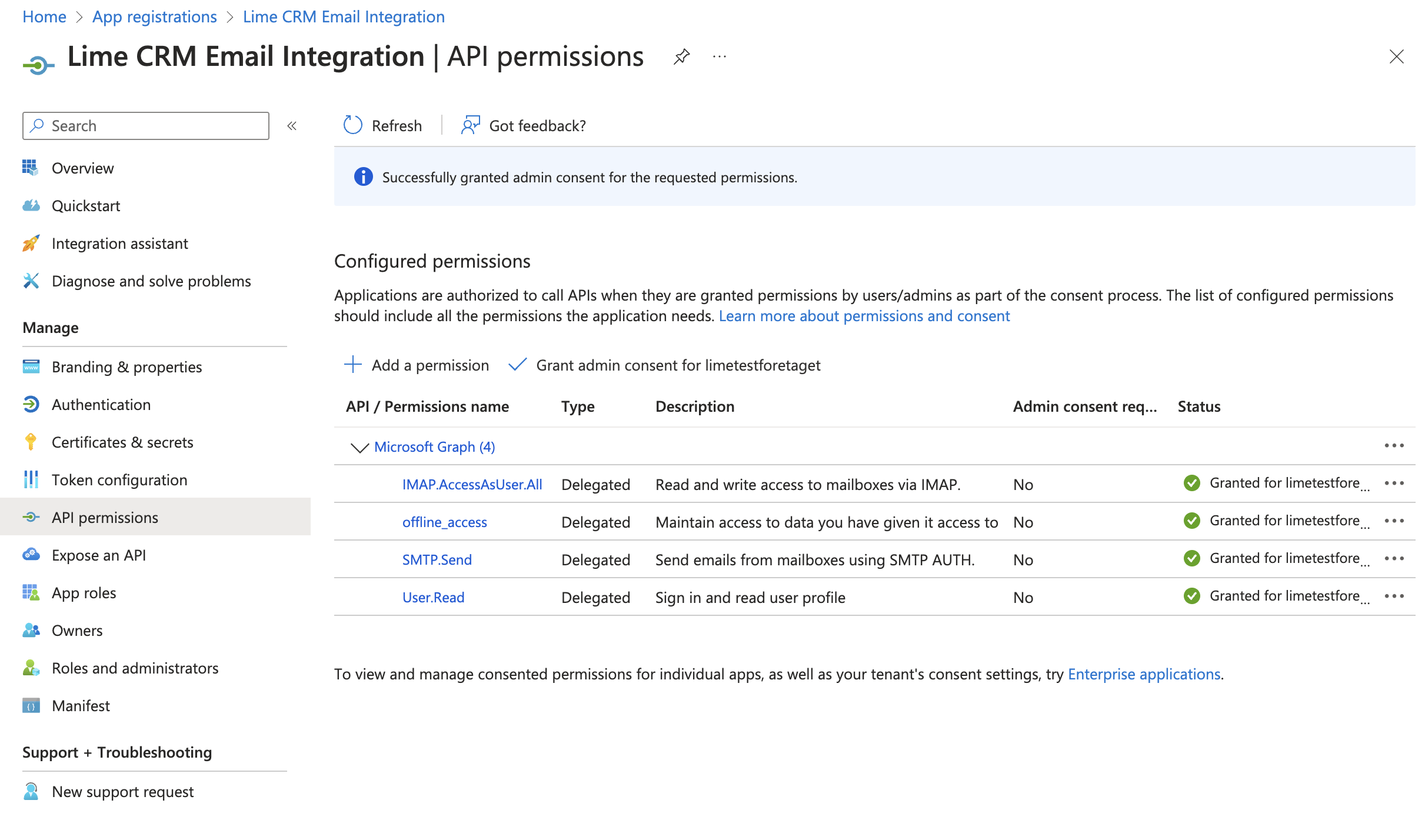This screenshot has width=1425, height=840.
Task: Open the User.Read permission
Action: [434, 598]
